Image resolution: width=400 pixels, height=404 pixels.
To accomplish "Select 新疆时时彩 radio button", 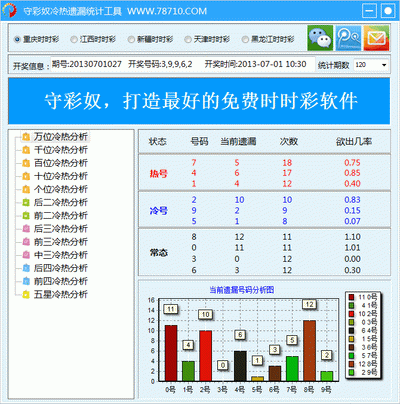I will 131,39.
